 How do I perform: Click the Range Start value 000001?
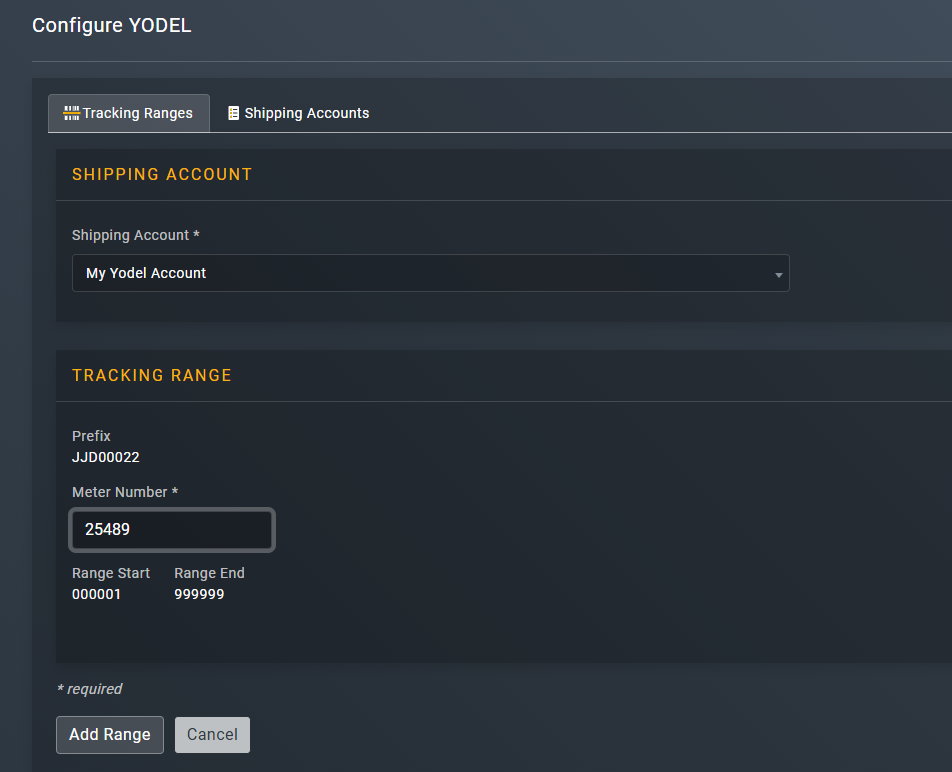pos(97,594)
